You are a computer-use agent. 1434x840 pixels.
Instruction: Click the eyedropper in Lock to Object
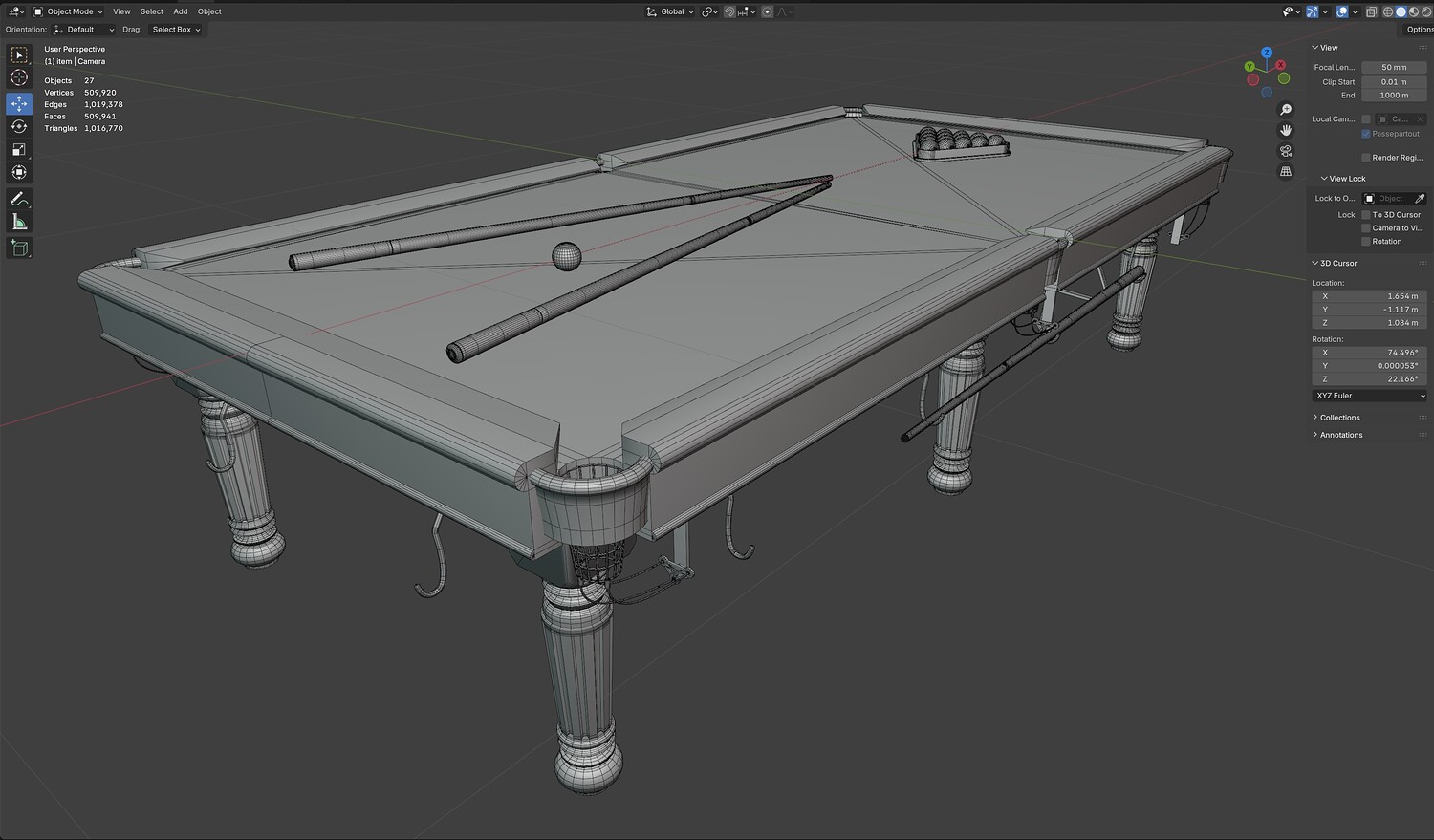tap(1420, 199)
